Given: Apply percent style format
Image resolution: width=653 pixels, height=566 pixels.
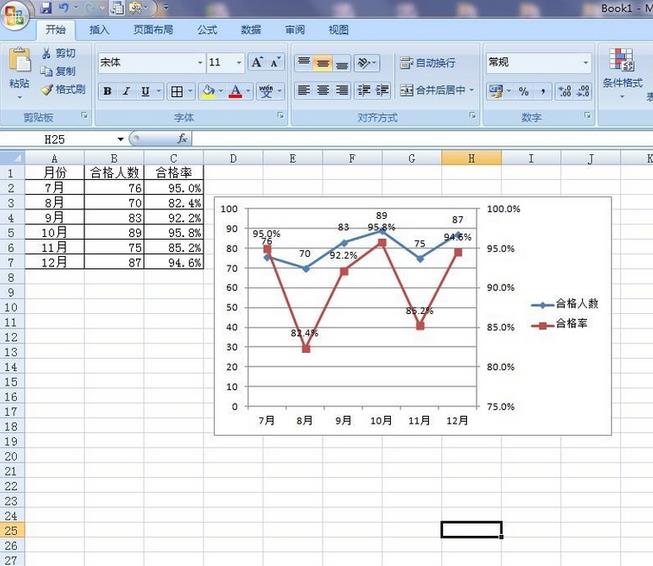Looking at the screenshot, I should pyautogui.click(x=523, y=91).
